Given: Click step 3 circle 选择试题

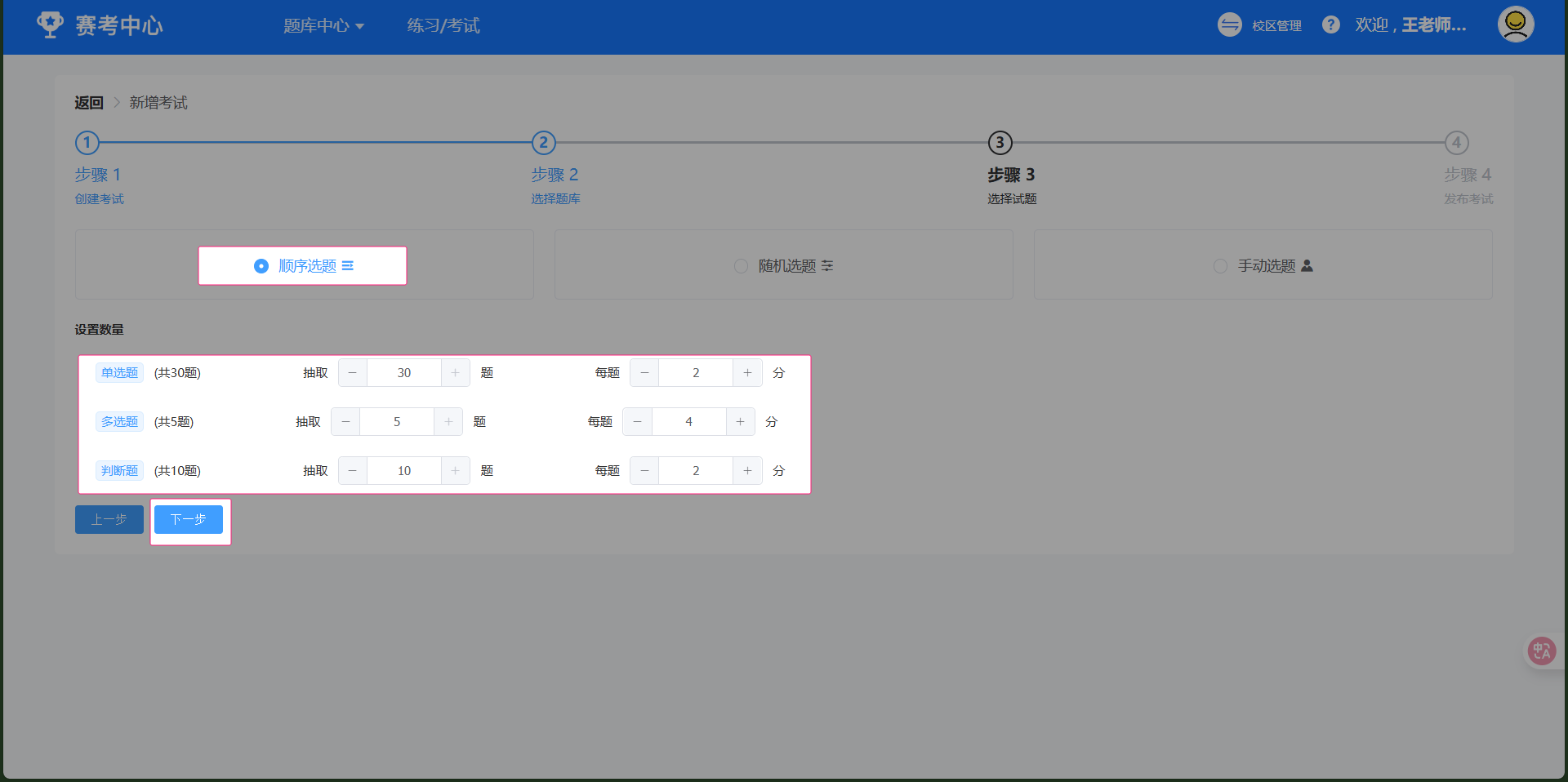Looking at the screenshot, I should coord(1000,143).
